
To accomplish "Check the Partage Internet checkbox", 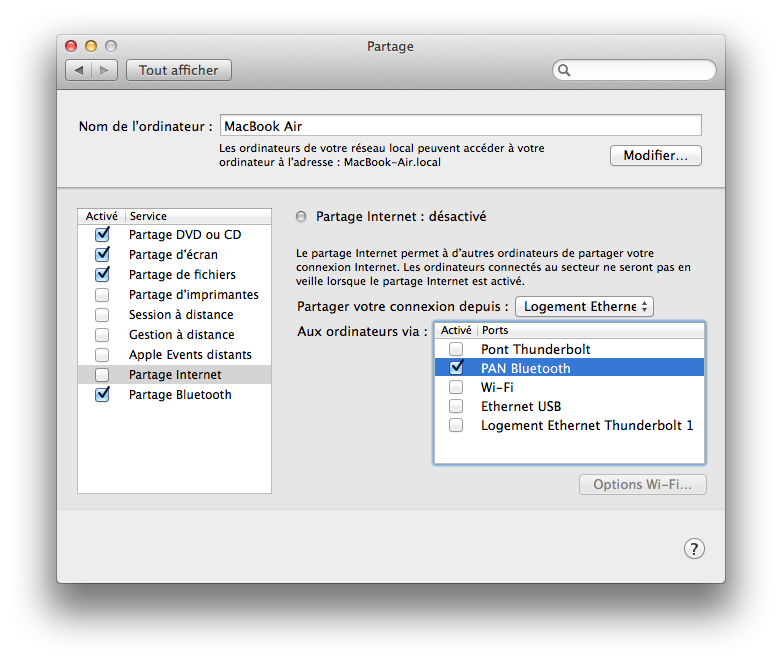I will (102, 375).
